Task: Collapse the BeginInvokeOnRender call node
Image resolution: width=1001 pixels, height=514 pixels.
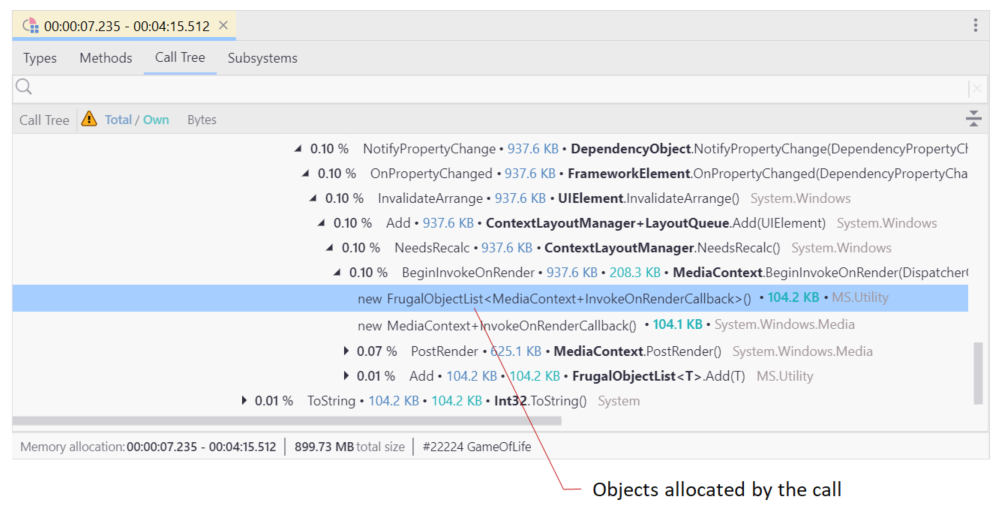Action: pyautogui.click(x=339, y=272)
